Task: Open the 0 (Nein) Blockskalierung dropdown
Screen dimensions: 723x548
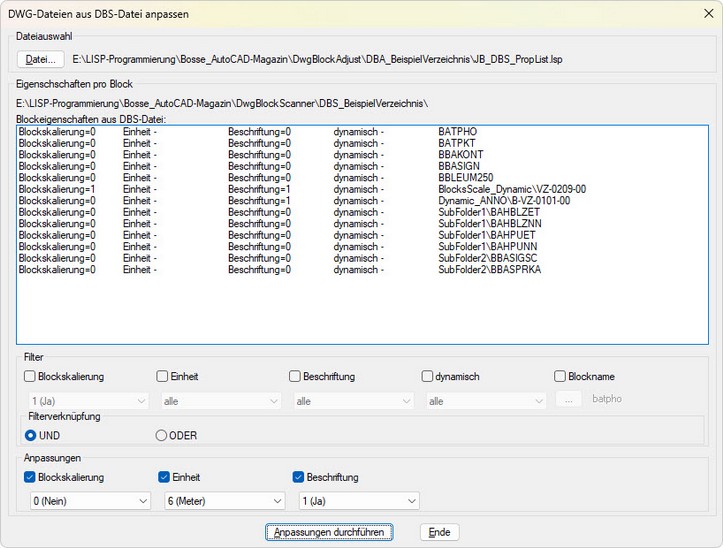Action: [90, 500]
